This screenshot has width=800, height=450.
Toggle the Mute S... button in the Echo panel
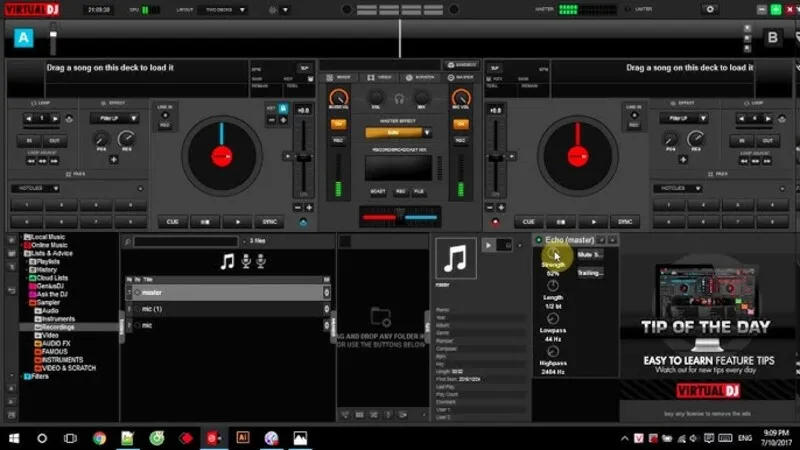[590, 255]
